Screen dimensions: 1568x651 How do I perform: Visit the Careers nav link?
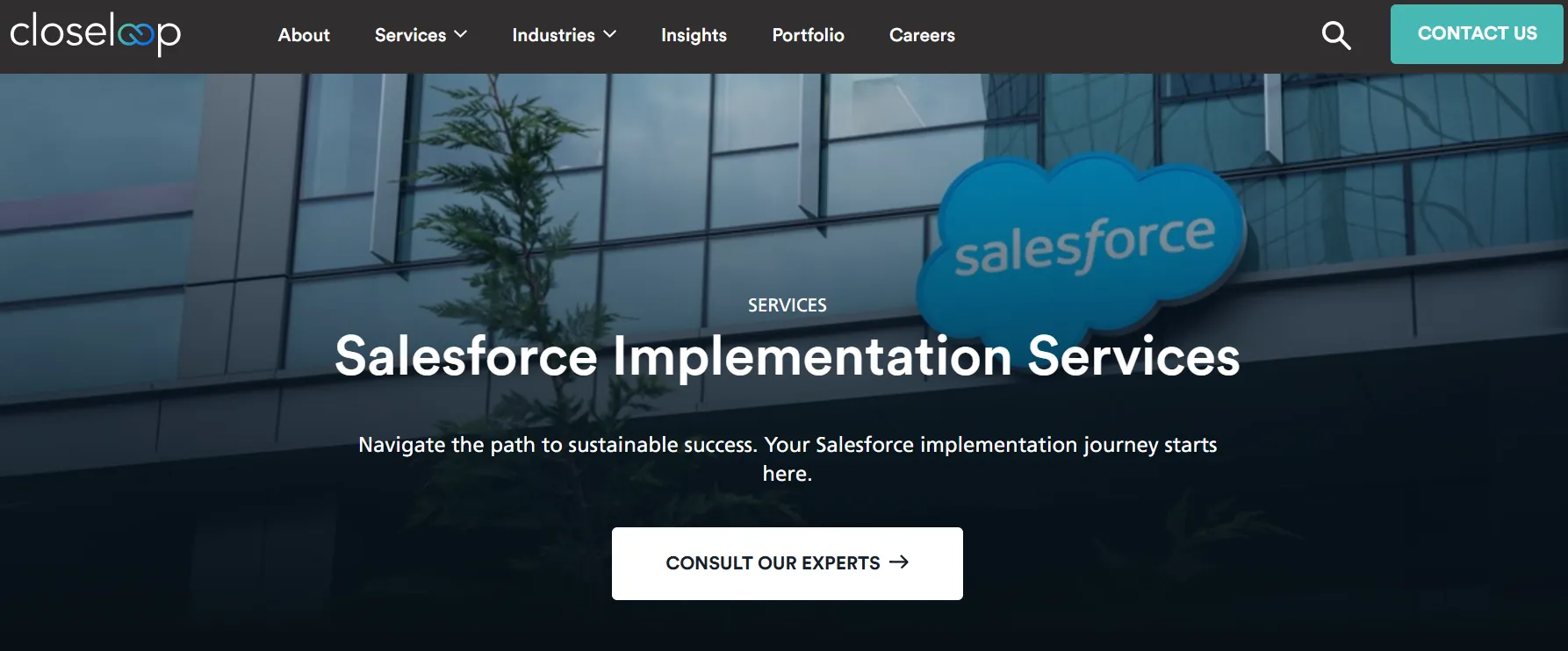pyautogui.click(x=922, y=35)
